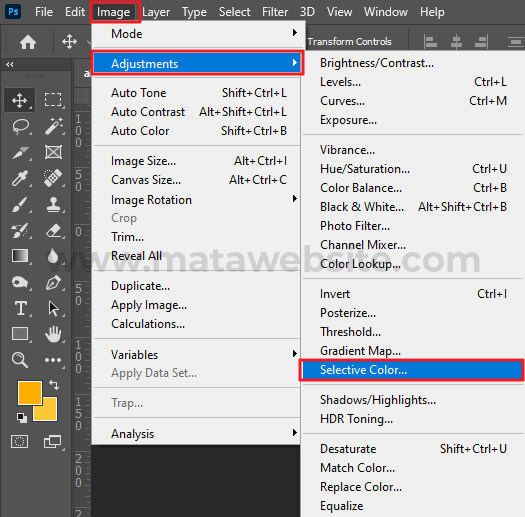Image resolution: width=525 pixels, height=517 pixels.
Task: Toggle Quick Mask mode
Action: coord(19,441)
